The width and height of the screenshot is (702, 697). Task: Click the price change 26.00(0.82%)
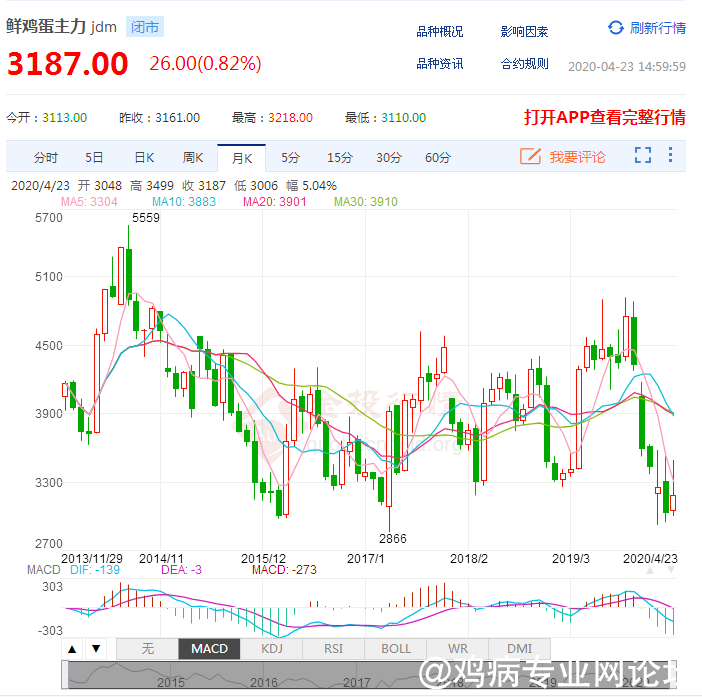point(205,63)
